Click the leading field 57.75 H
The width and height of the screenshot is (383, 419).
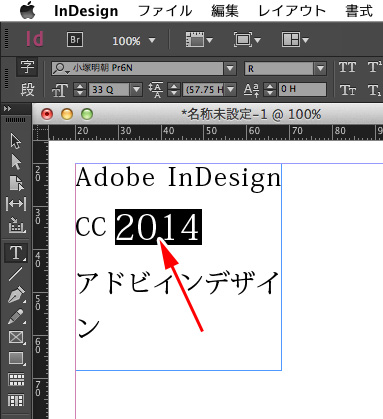[x=203, y=89]
